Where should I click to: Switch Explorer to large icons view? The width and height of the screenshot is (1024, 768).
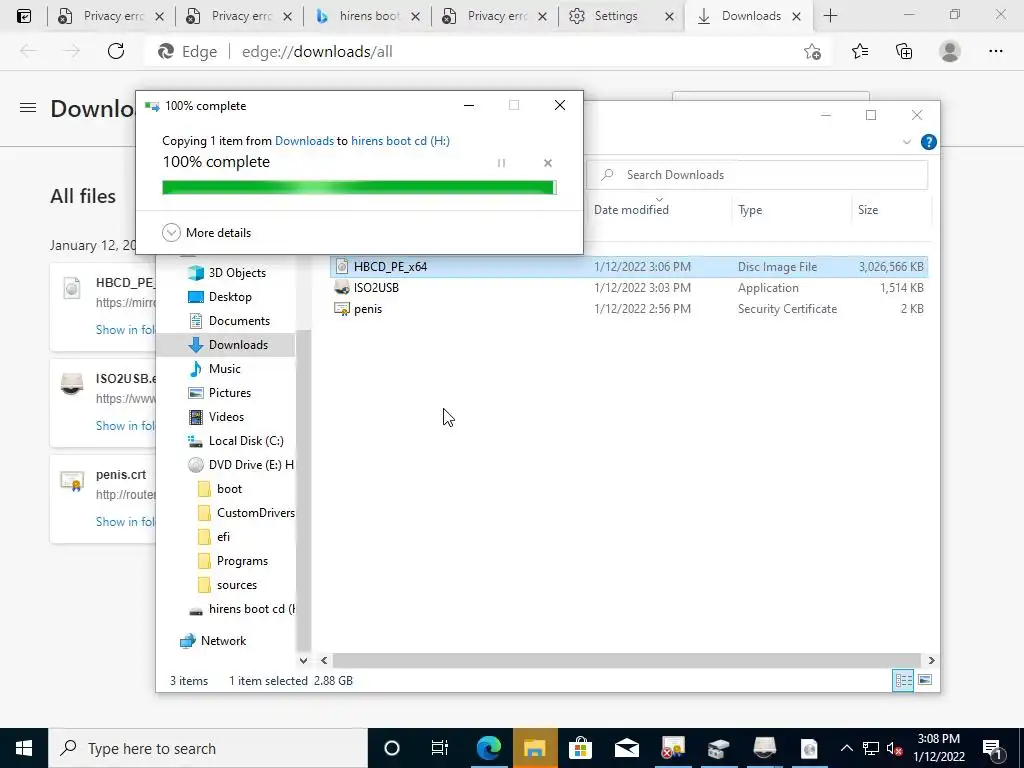(x=925, y=680)
